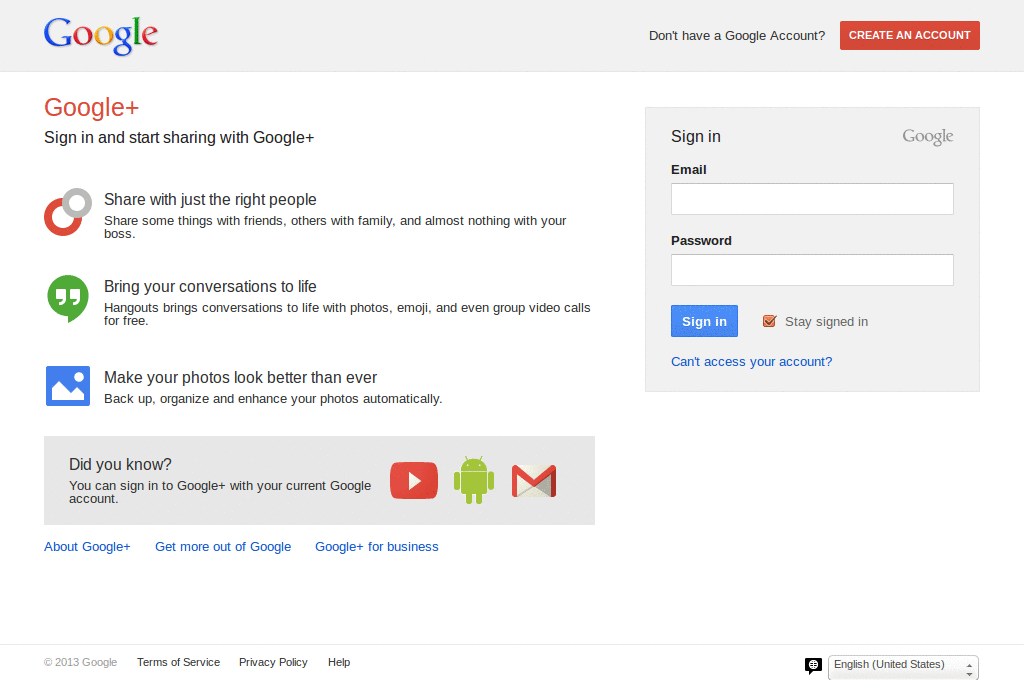
Task: Click 'Bring your conversations to life' heading
Action: pos(210,287)
